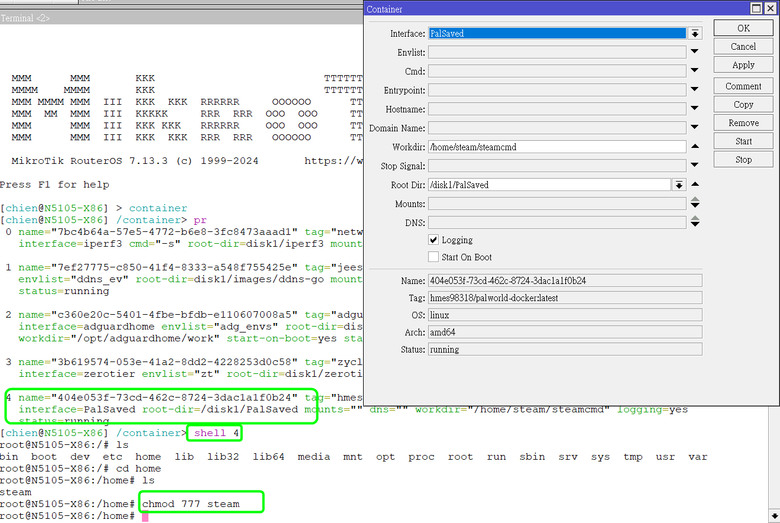Click the Cmd input field
780x523 pixels.
coord(557,71)
